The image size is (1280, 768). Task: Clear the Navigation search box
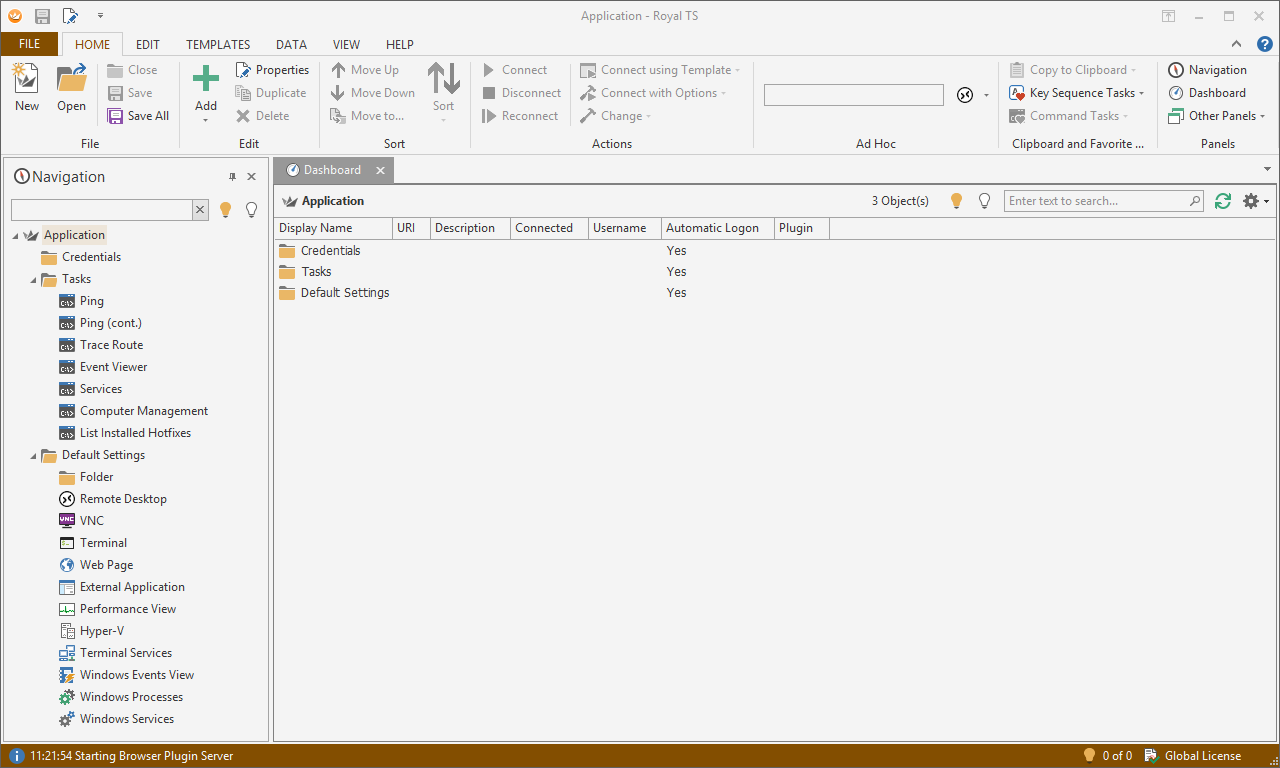pyautogui.click(x=200, y=210)
